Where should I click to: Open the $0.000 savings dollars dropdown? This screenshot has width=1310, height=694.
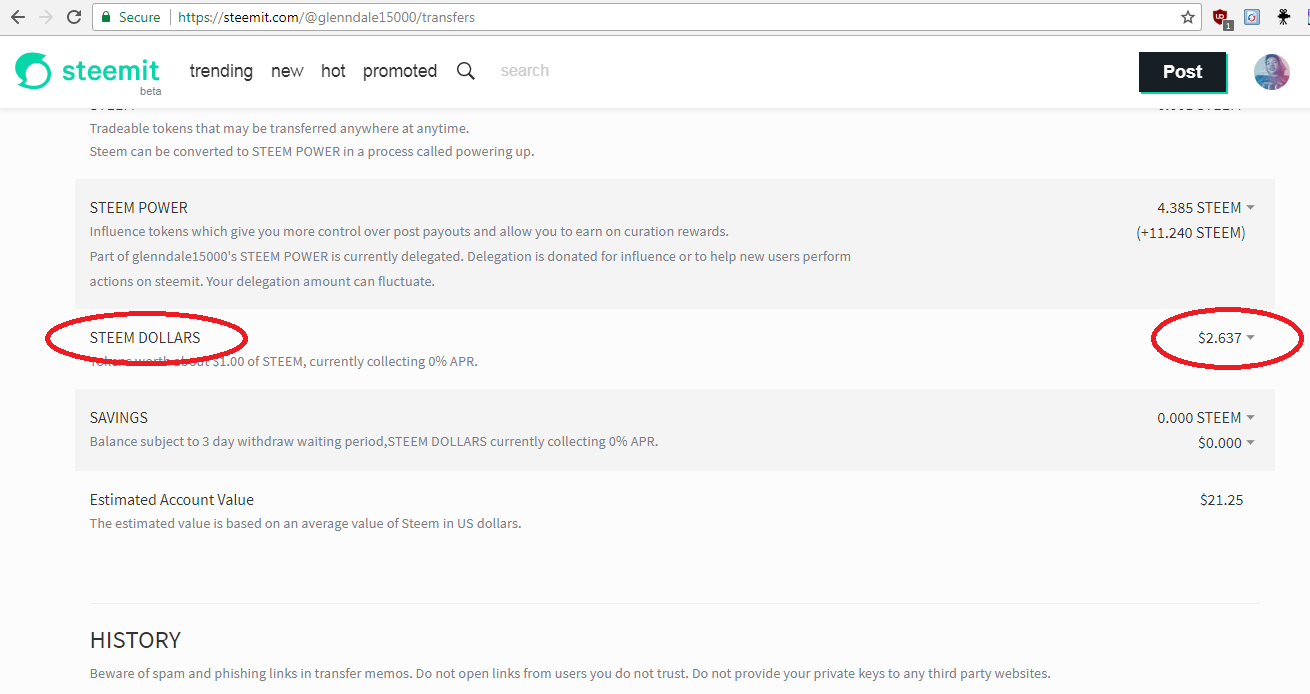1226,443
